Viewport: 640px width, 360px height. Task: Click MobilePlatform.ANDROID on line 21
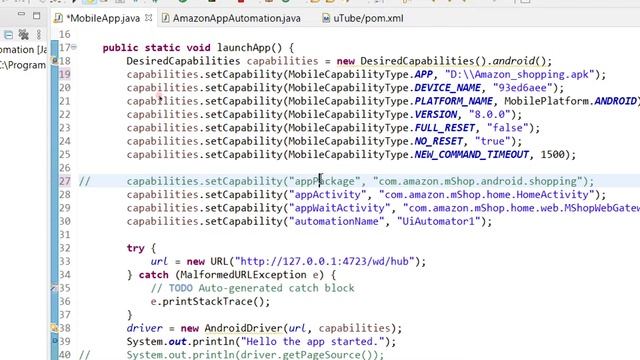[x=570, y=101]
